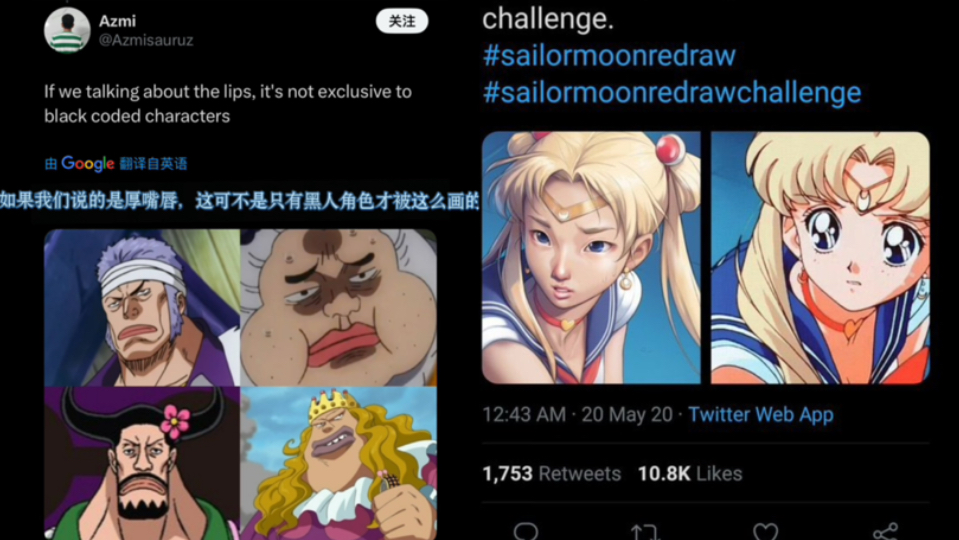959x540 pixels.
Task: Click the Google logo in translation note
Action: (x=87, y=163)
